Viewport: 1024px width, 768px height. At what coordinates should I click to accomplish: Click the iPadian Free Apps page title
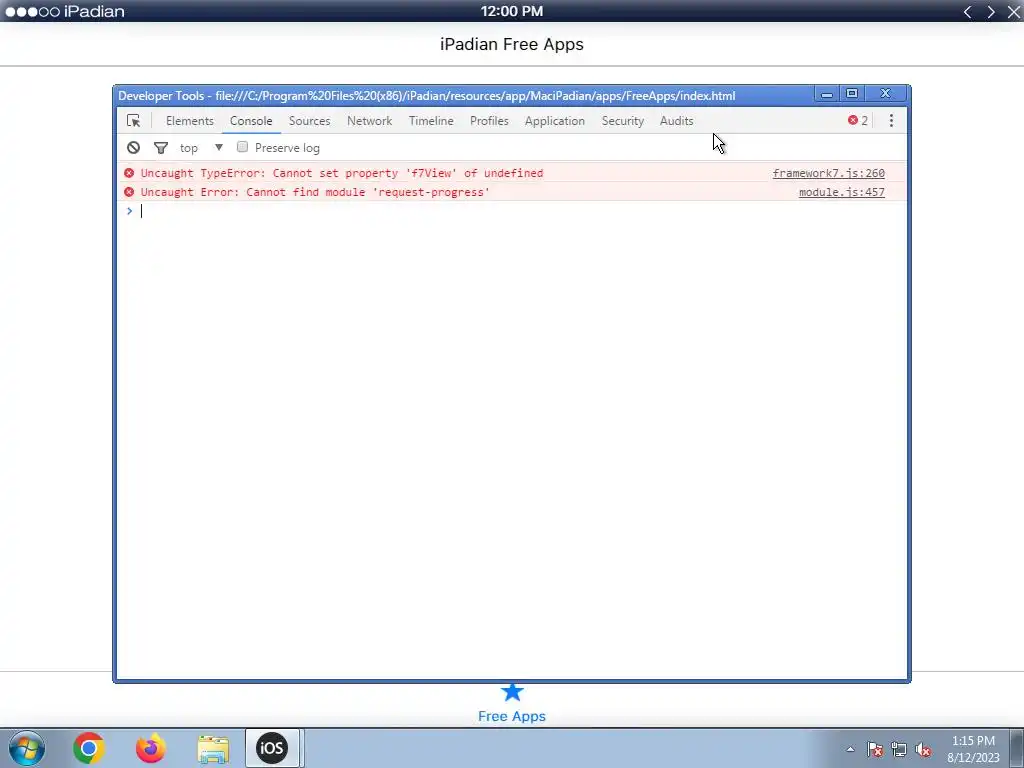[512, 44]
